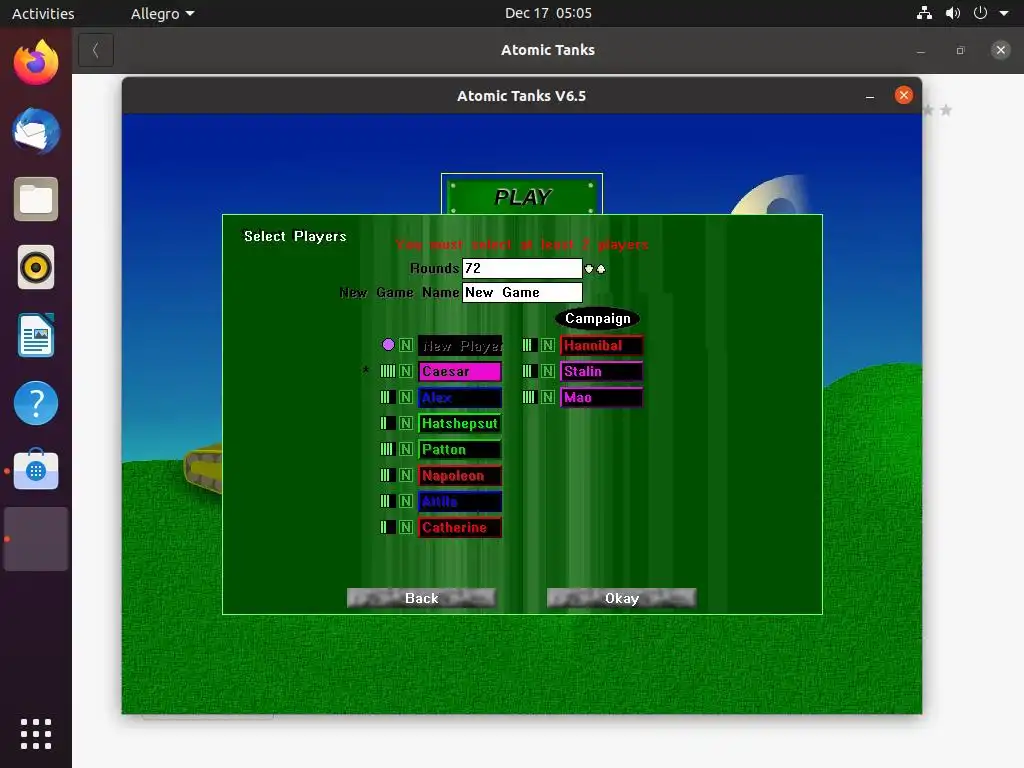Select the Mao player

point(601,397)
